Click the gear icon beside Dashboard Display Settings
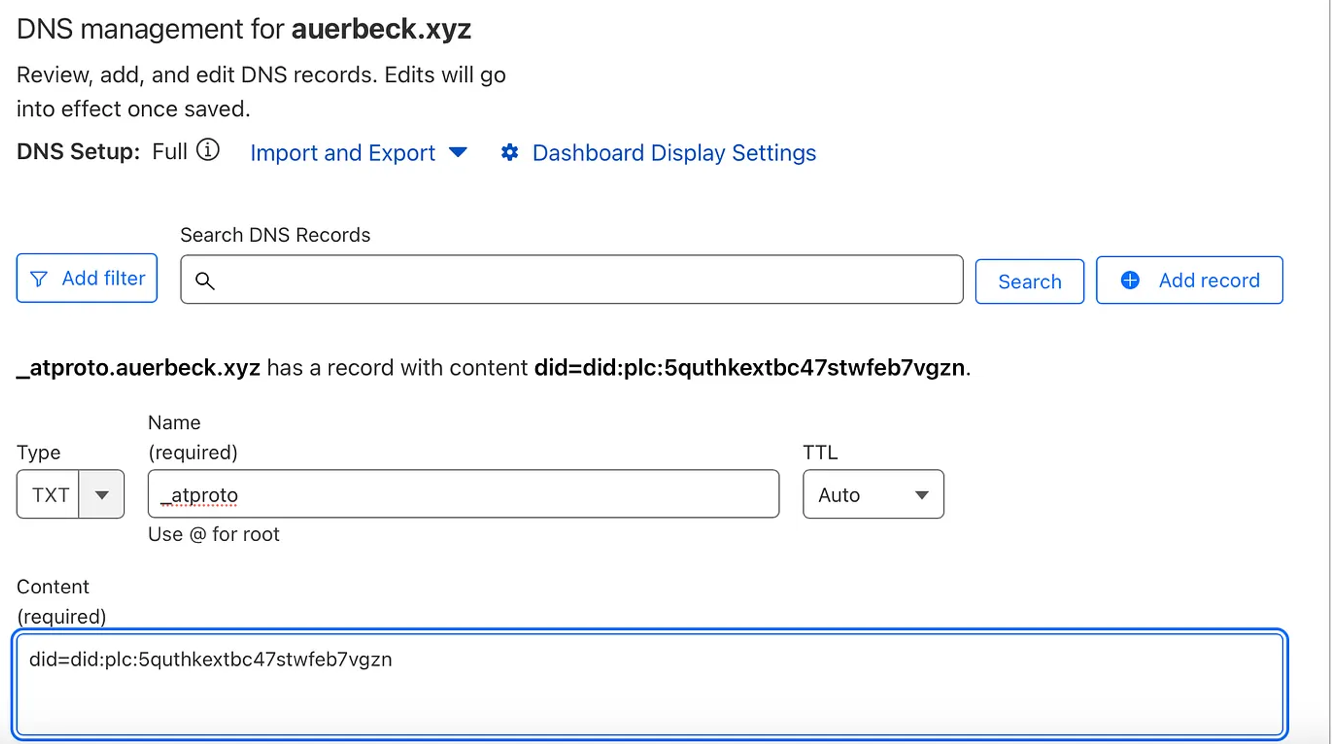 coord(510,152)
